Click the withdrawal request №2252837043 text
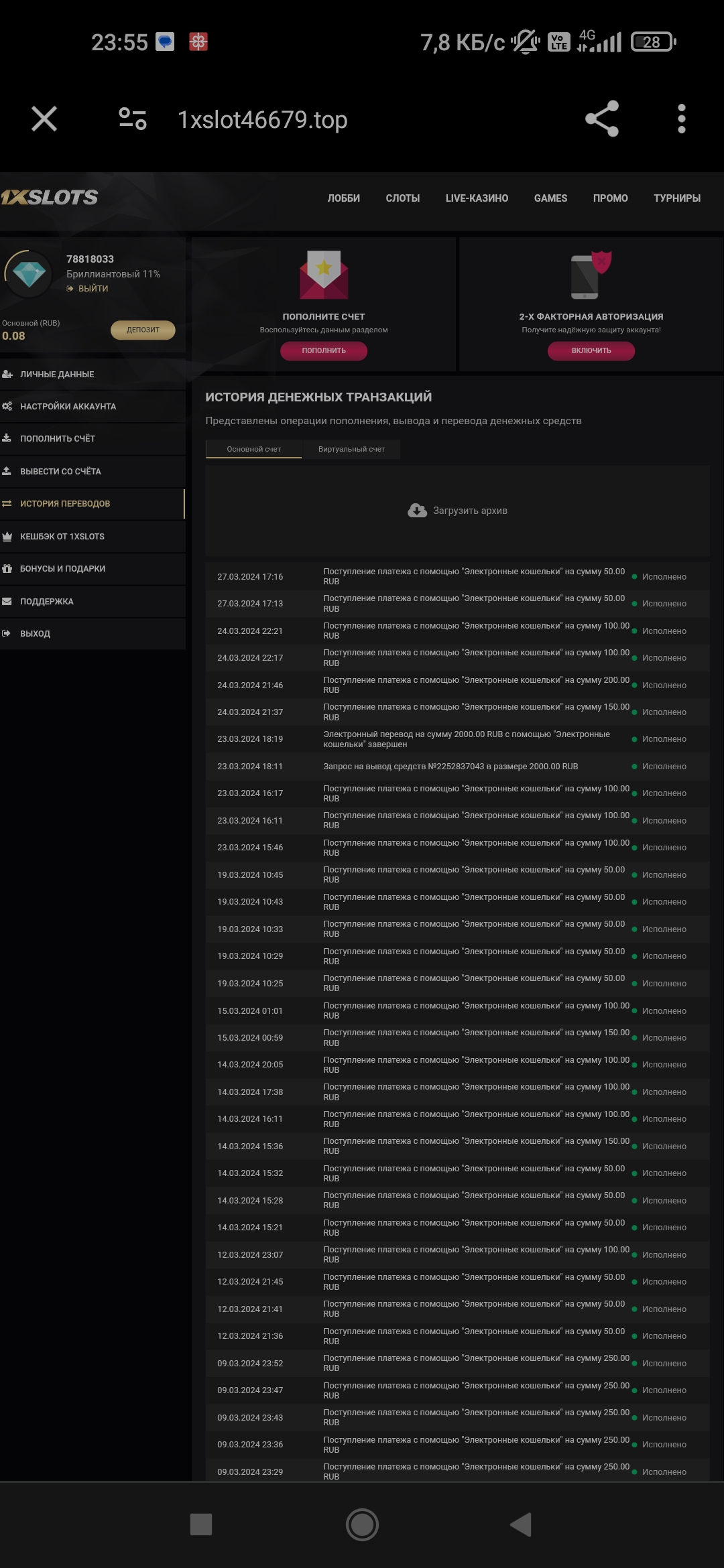 click(x=450, y=767)
